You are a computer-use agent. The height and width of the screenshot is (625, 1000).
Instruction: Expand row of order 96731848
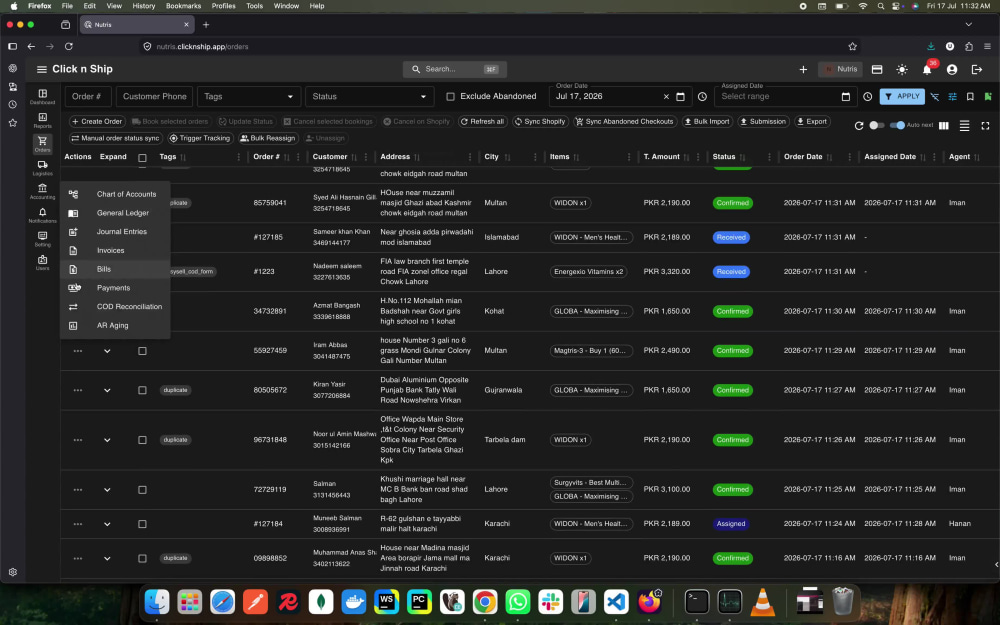pos(107,440)
